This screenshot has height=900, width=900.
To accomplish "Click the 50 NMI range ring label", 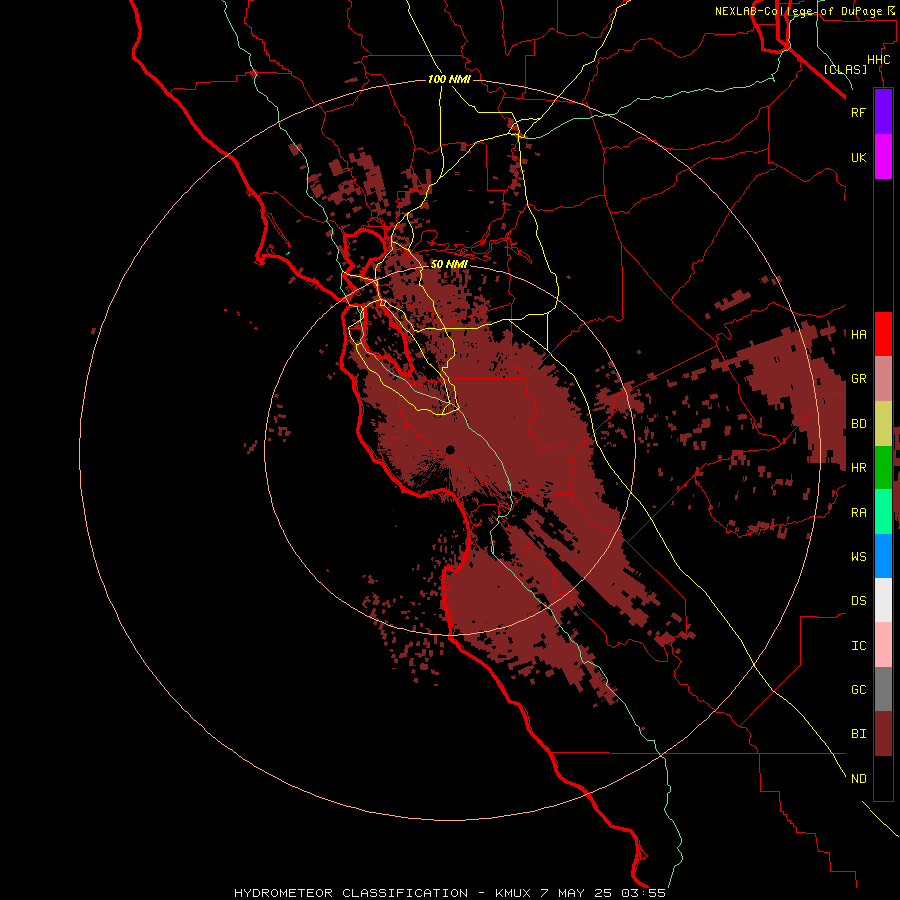I will click(x=449, y=264).
